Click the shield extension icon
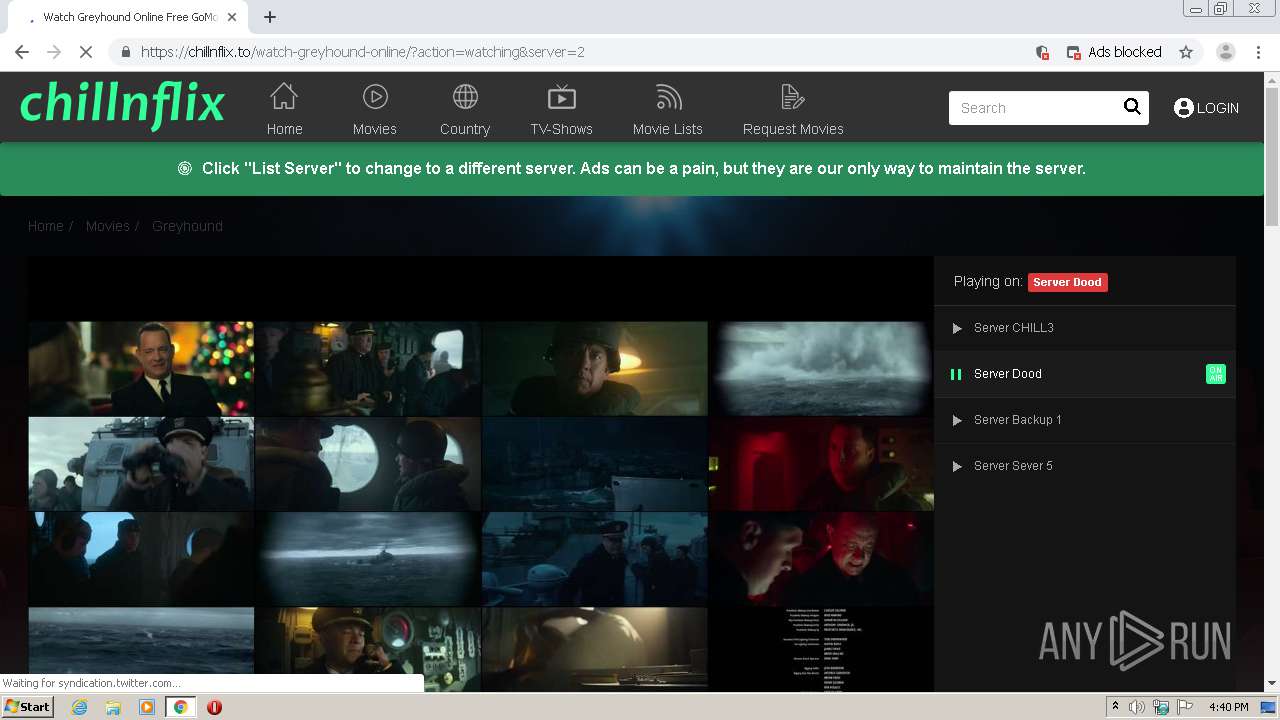This screenshot has width=1280, height=720. [1042, 52]
